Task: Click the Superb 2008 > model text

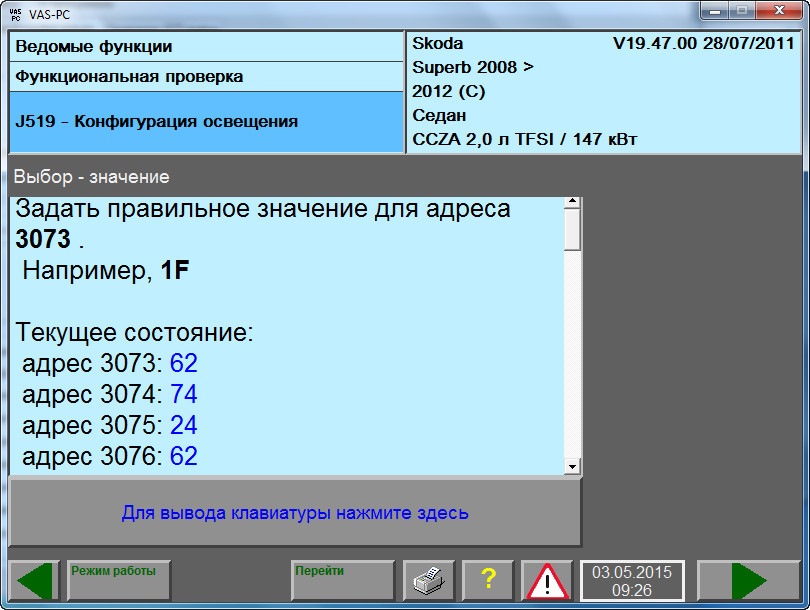Action: pos(473,67)
